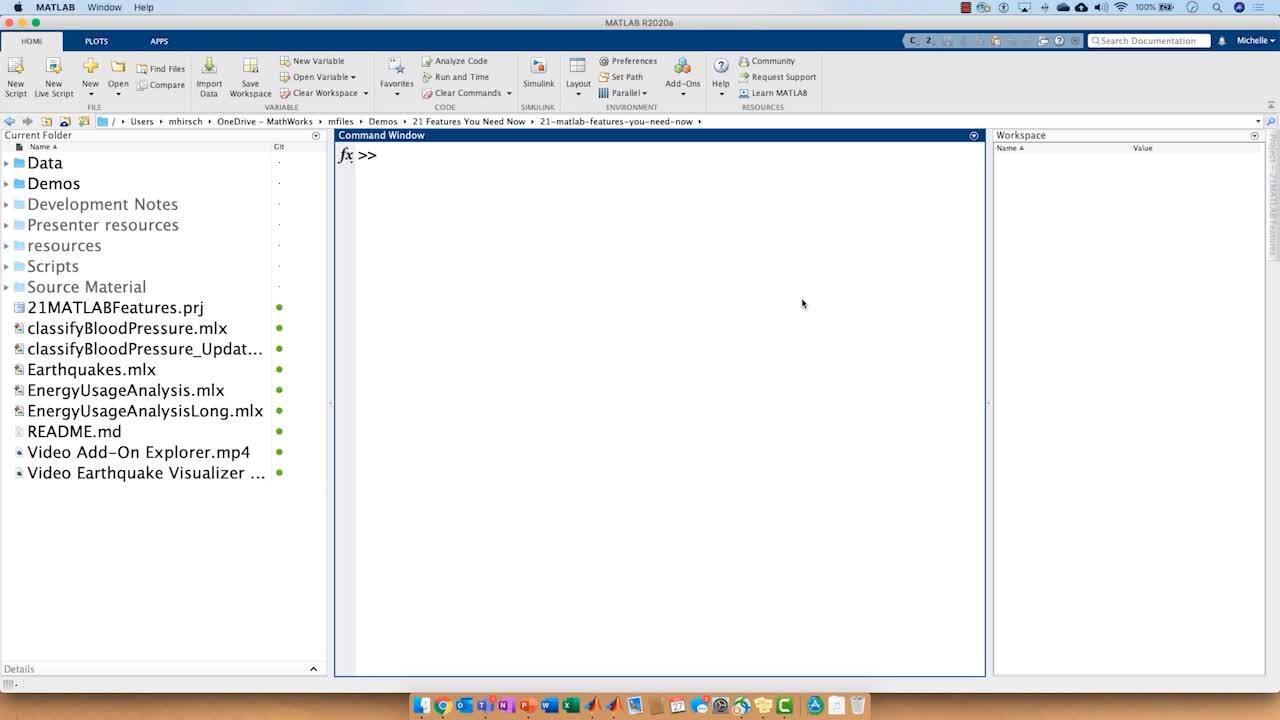
Task: Click the Search Documentation field
Action: click(x=1149, y=41)
